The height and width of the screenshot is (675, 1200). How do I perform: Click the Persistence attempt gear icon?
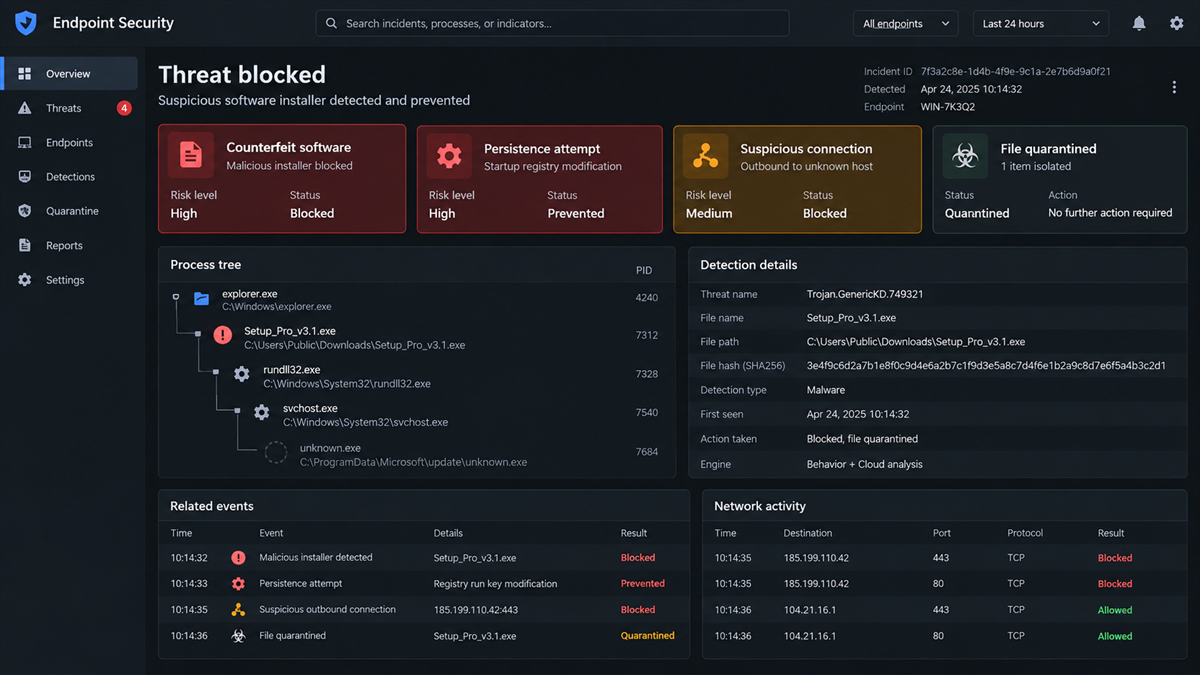pos(449,155)
